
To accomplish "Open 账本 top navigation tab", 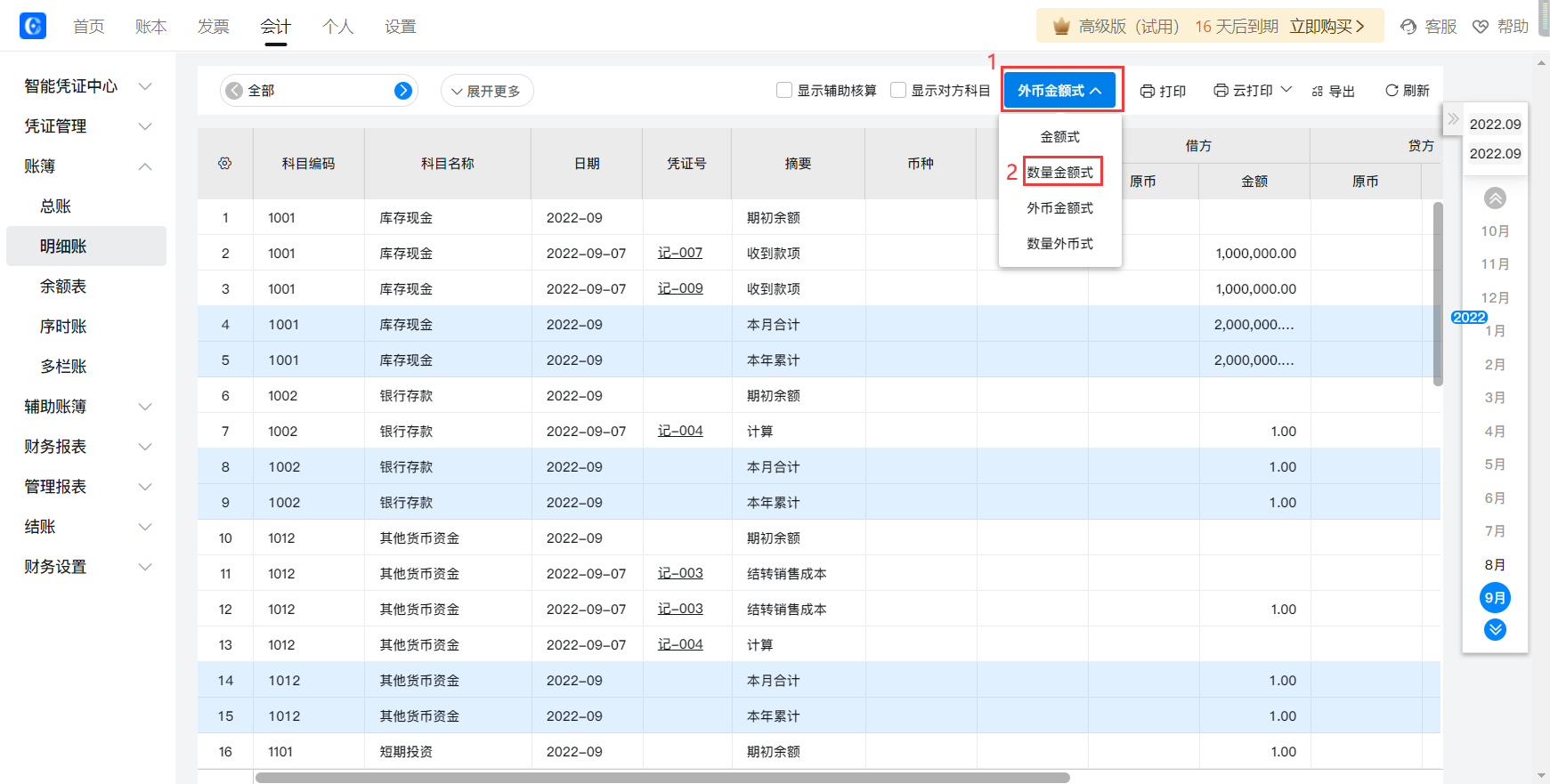I will point(151,27).
